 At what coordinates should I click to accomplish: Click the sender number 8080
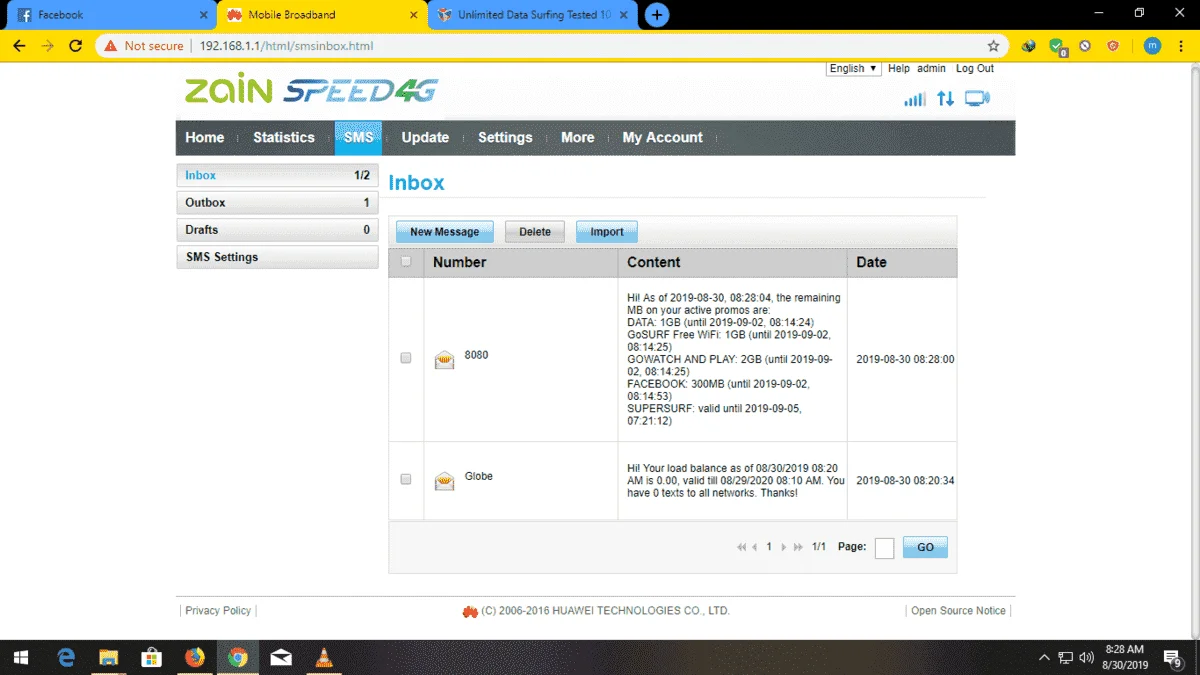476,355
